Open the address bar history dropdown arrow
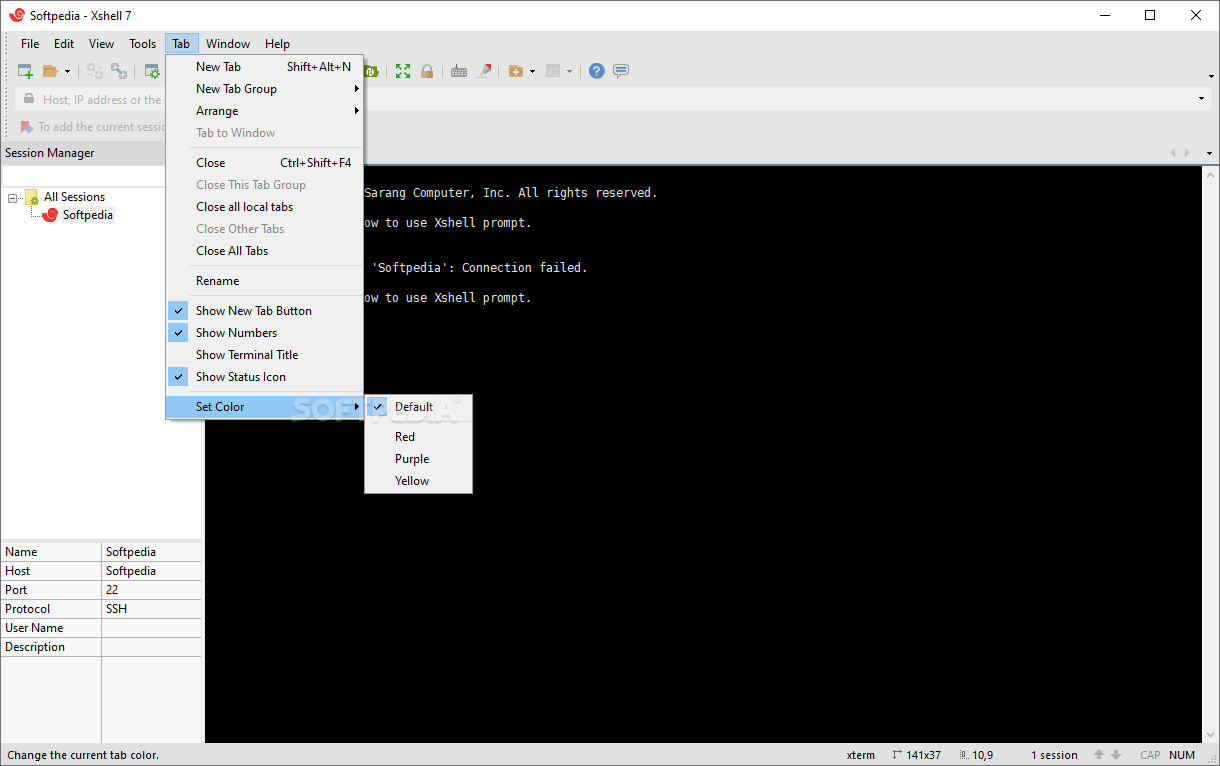 (1201, 100)
